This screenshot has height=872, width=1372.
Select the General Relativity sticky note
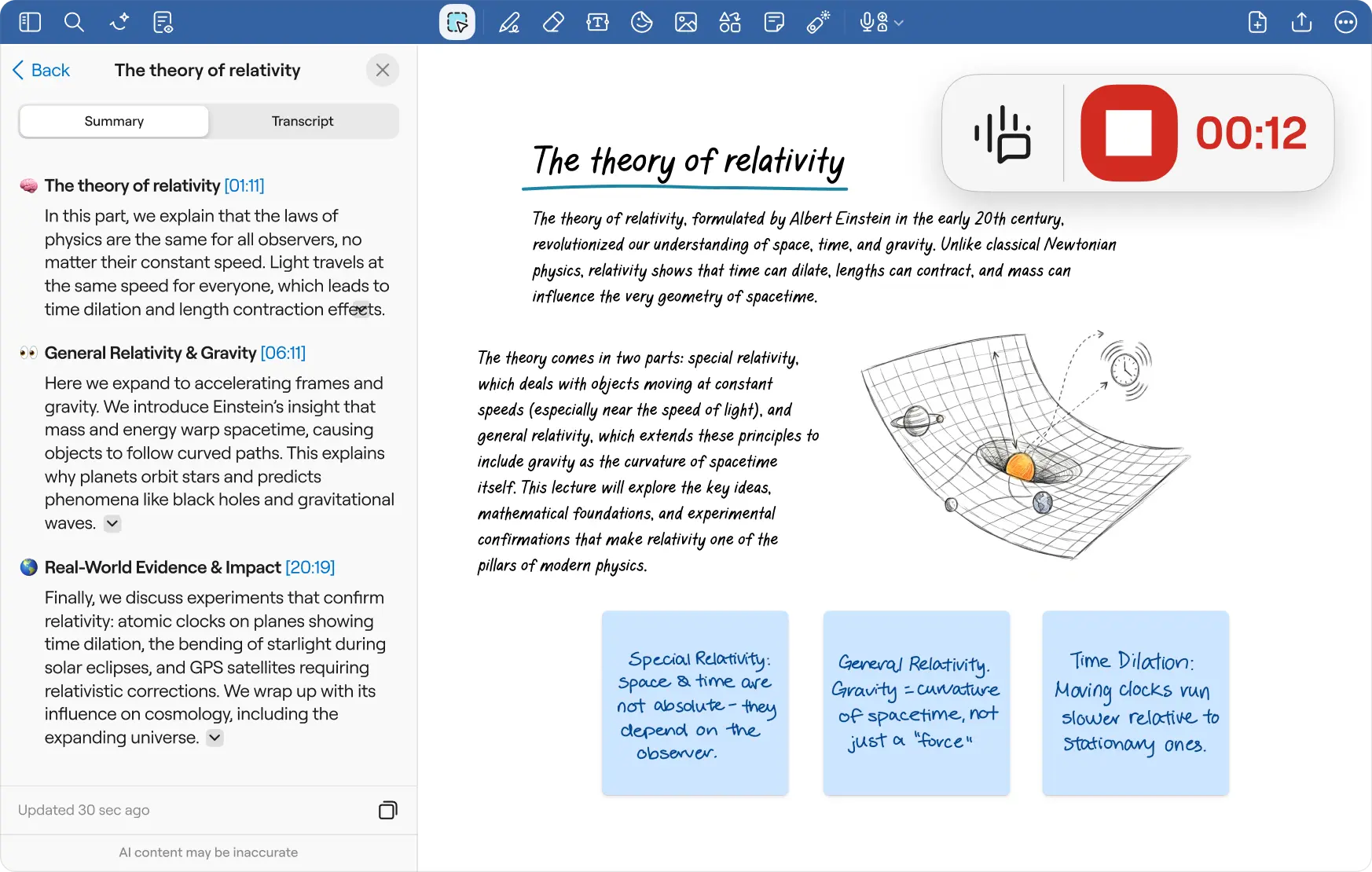tap(916, 703)
